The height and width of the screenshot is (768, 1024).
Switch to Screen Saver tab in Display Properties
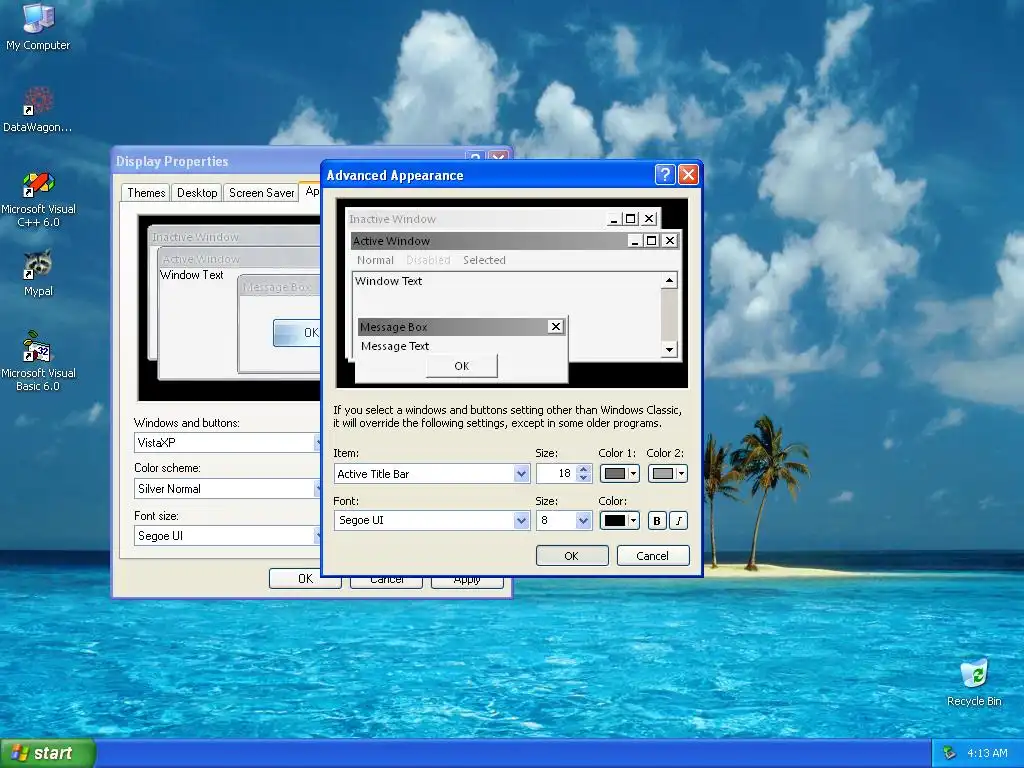[x=261, y=193]
